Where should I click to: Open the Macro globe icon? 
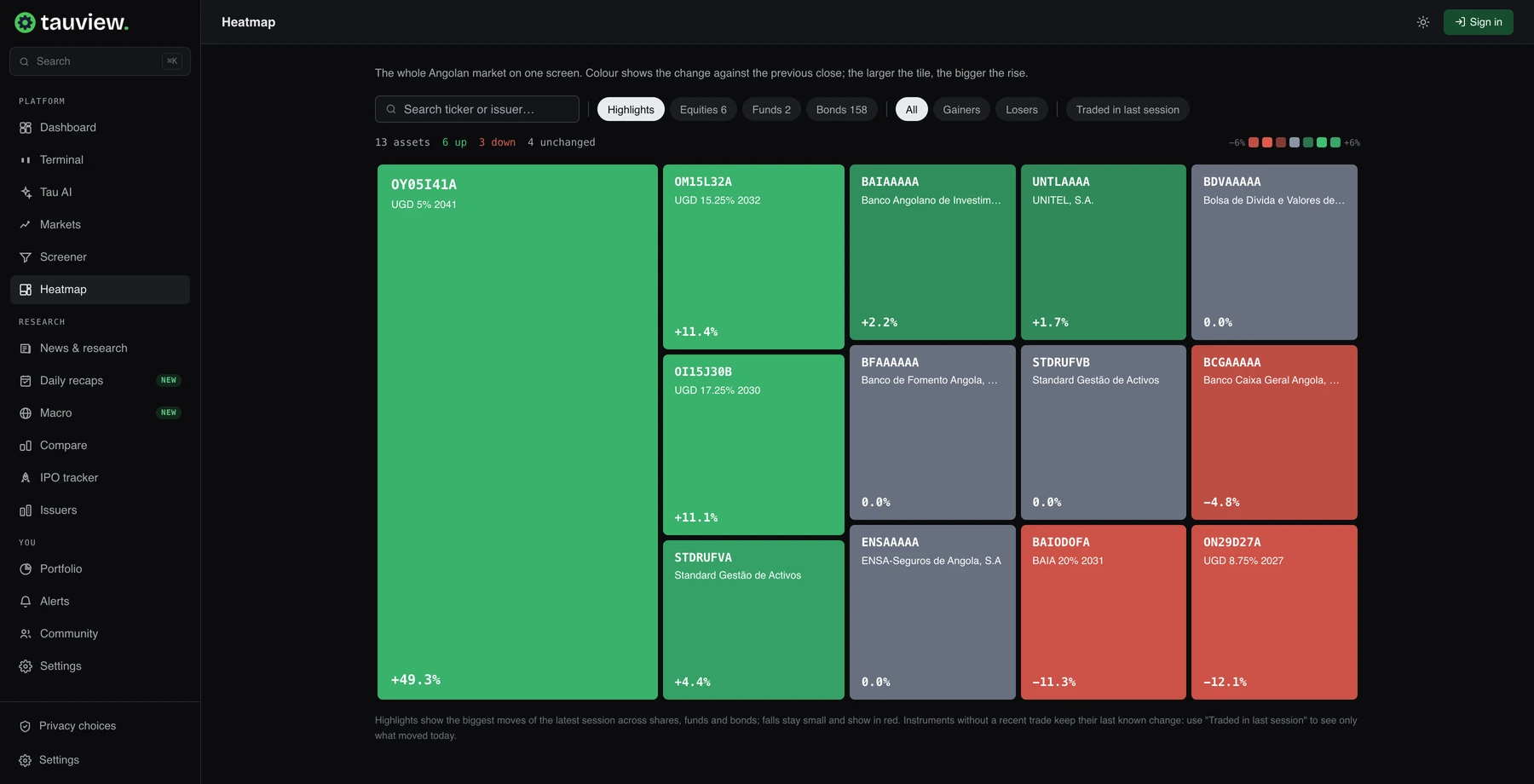coord(26,413)
